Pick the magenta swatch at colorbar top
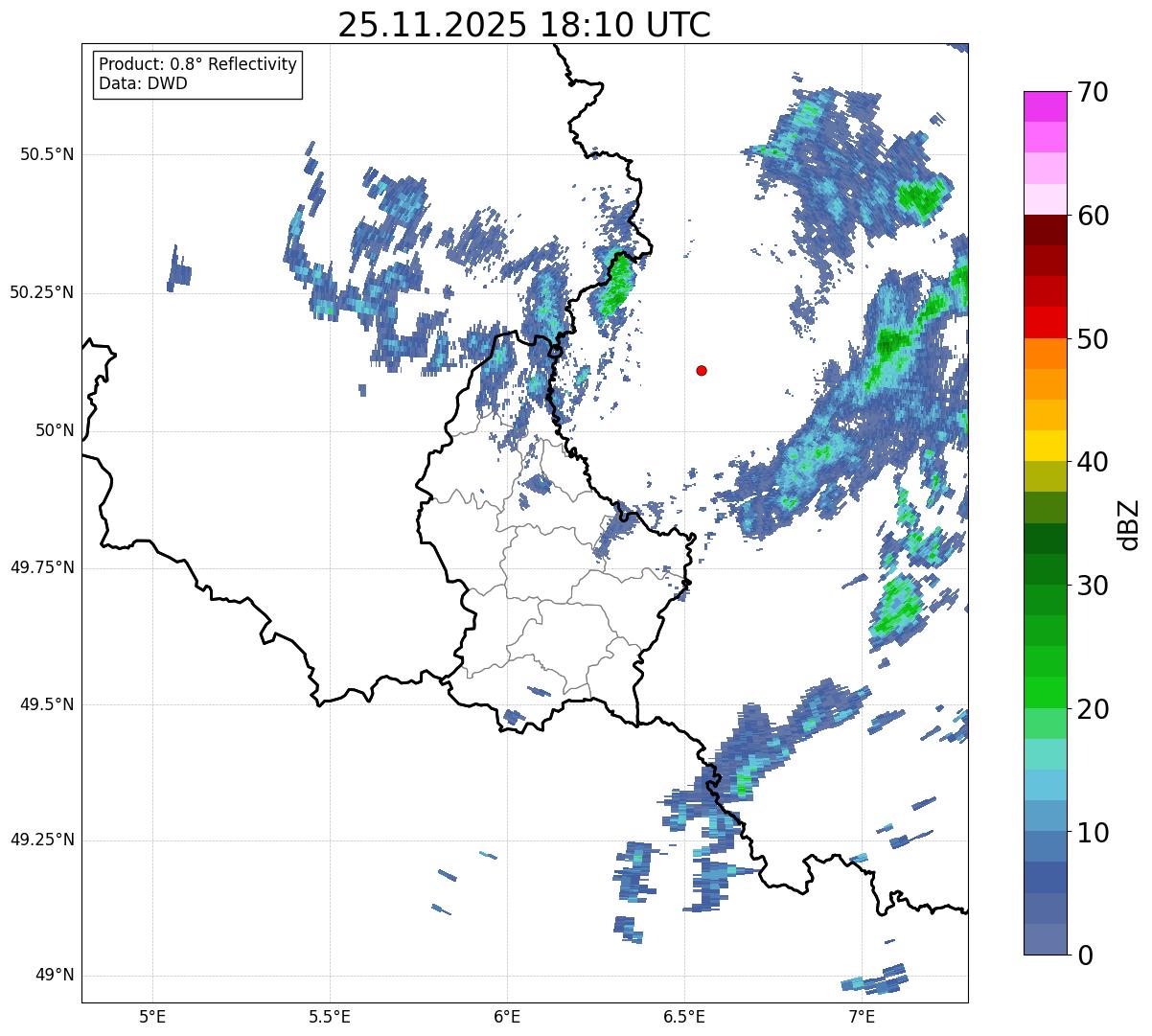 (1045, 106)
